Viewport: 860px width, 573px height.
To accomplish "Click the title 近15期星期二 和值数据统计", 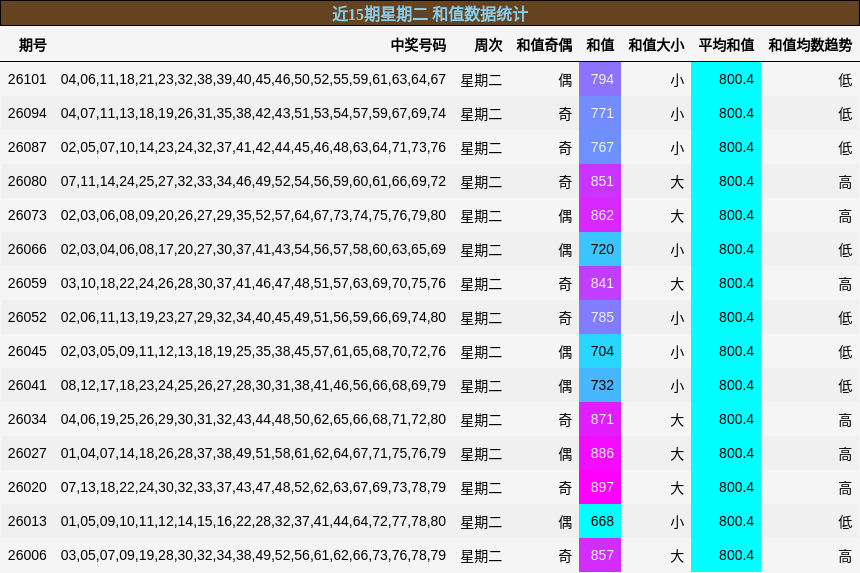I will (429, 14).
